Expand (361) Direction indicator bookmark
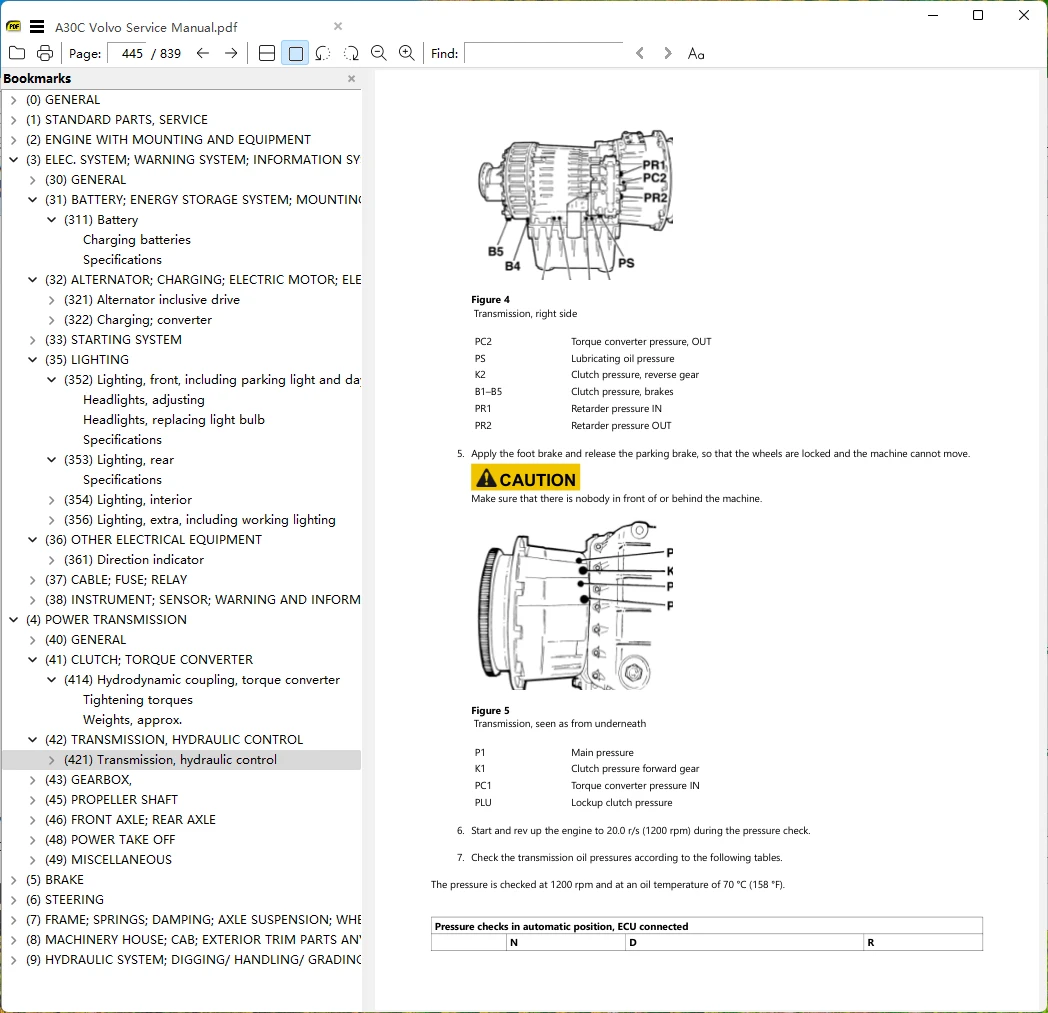The height and width of the screenshot is (1013, 1048). tap(51, 560)
